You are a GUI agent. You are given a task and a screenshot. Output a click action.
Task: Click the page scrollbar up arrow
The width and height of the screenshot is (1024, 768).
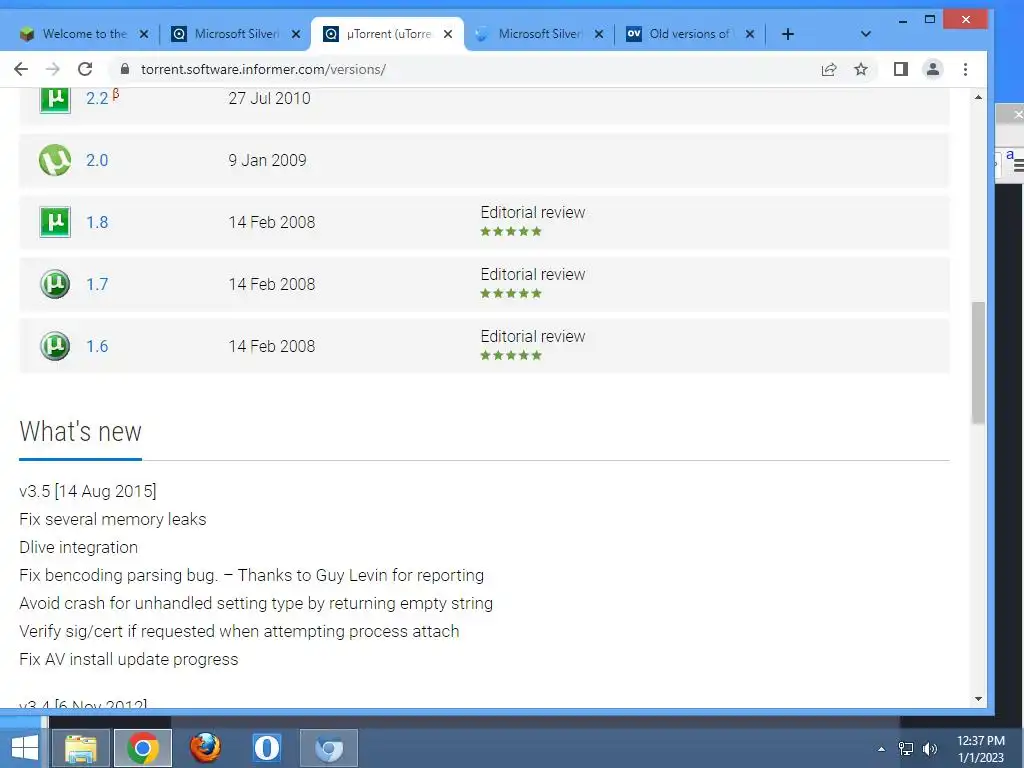[x=978, y=97]
